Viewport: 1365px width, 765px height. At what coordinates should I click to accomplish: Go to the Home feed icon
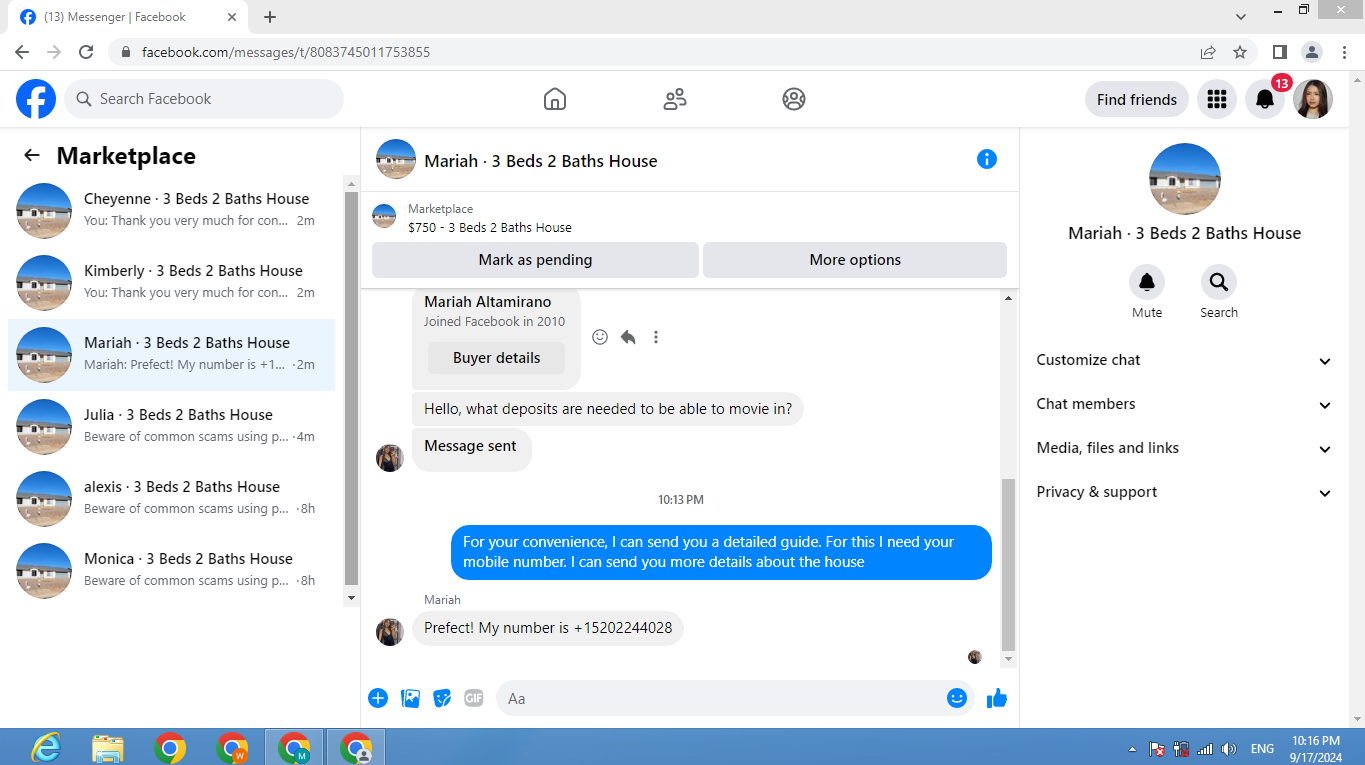555,99
